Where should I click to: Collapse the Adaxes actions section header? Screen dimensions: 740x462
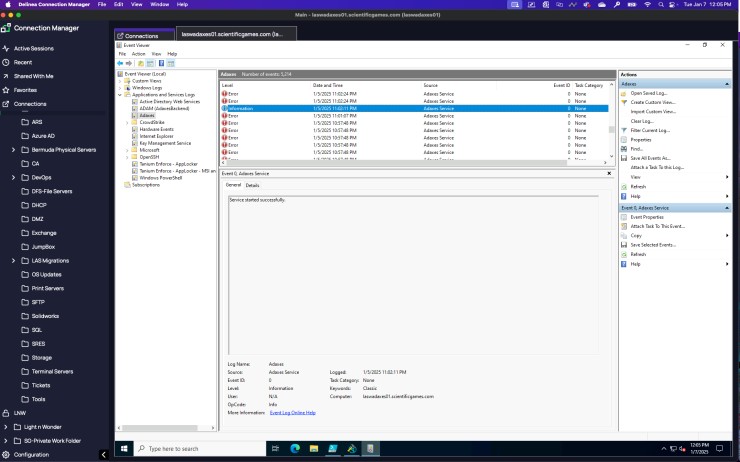coord(727,84)
